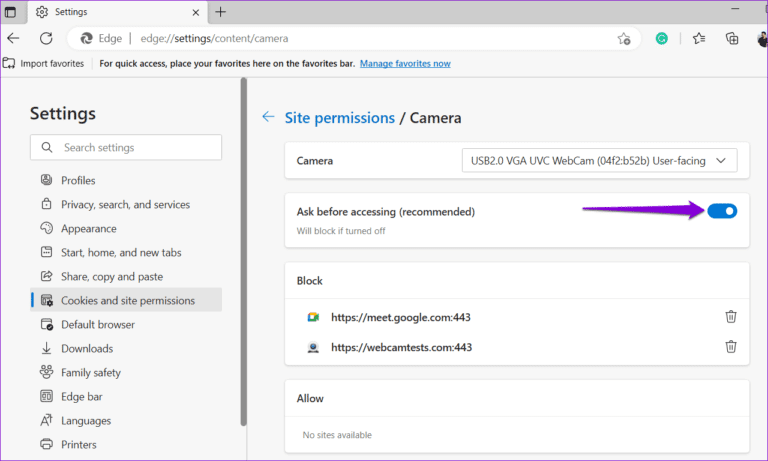Image resolution: width=768 pixels, height=461 pixels.
Task: Open the Grammarly extension icon
Action: click(662, 39)
